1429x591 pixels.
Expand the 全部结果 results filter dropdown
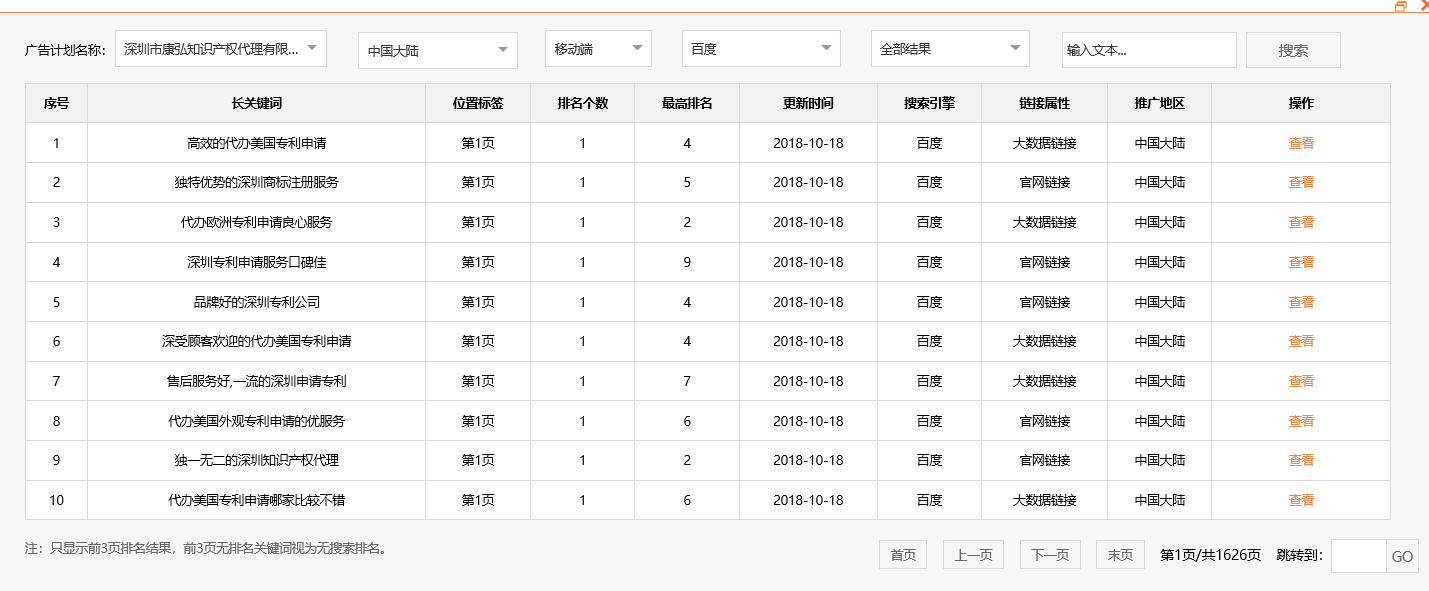[949, 48]
